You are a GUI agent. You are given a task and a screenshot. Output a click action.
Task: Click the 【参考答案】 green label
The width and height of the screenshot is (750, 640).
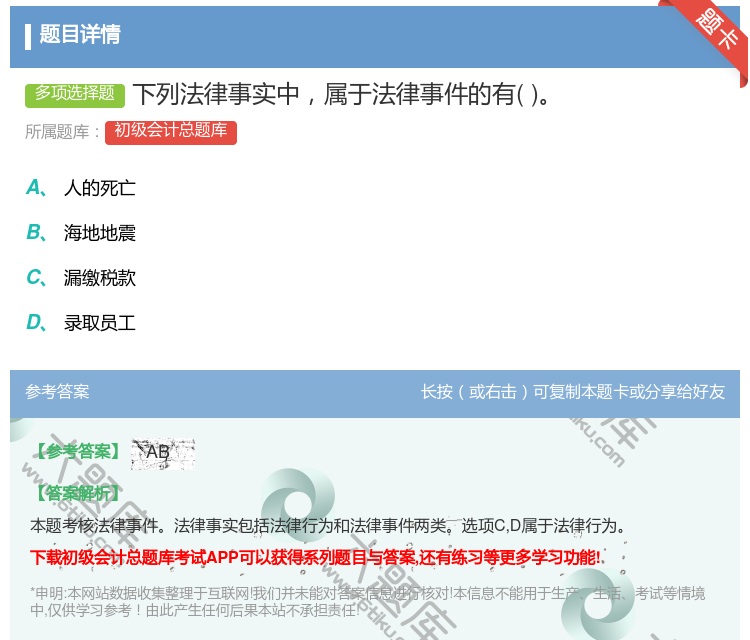[78, 451]
